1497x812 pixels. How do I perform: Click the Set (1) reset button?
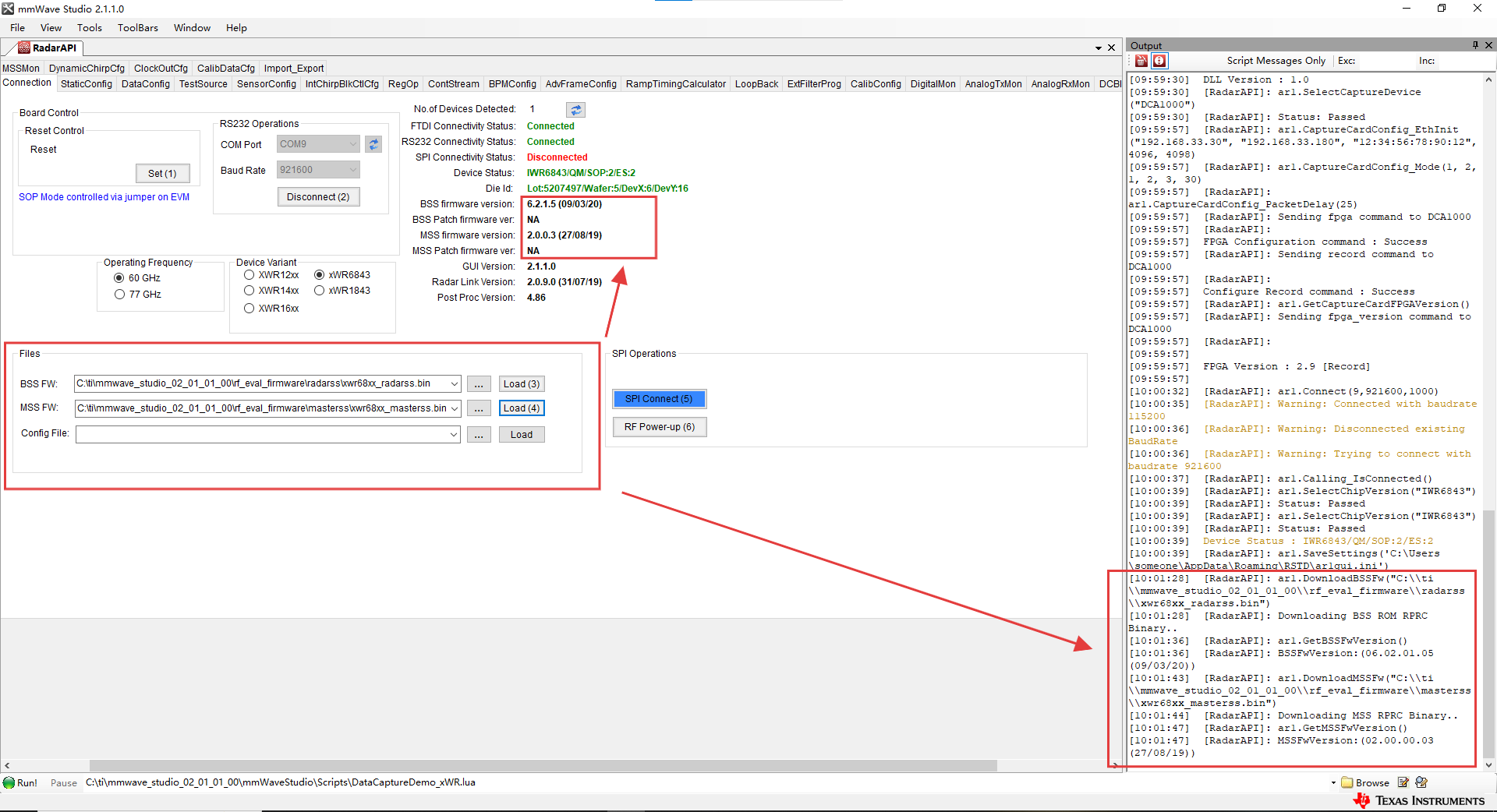click(x=162, y=174)
